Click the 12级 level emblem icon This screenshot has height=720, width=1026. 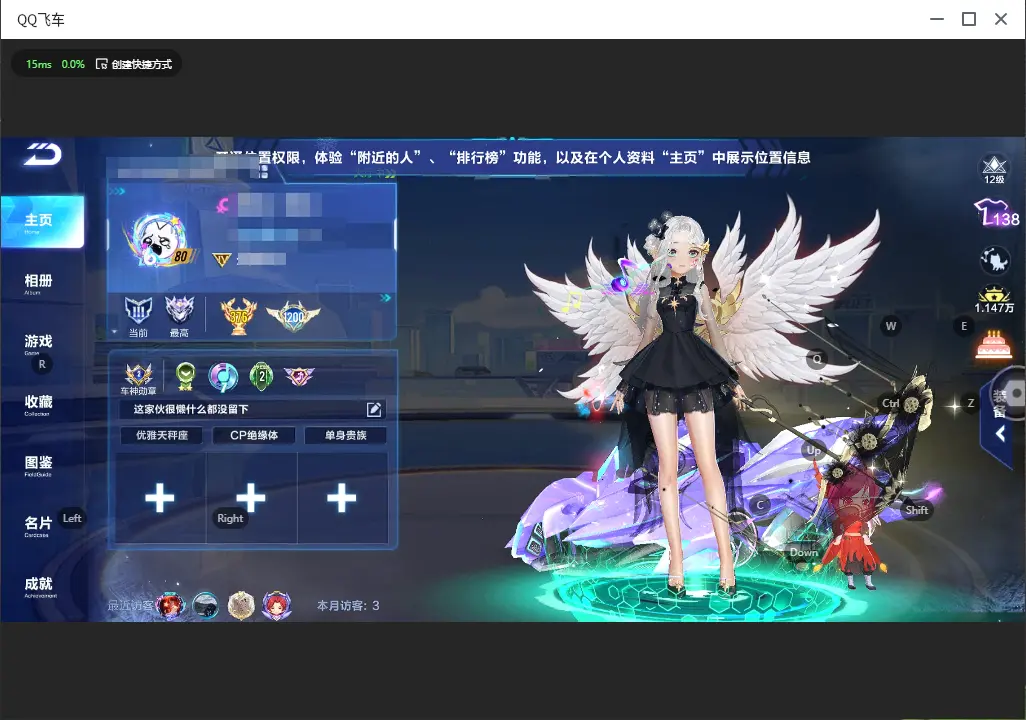(x=994, y=170)
